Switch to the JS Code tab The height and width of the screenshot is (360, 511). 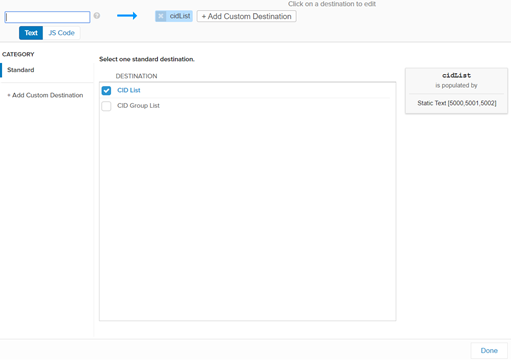click(61, 33)
